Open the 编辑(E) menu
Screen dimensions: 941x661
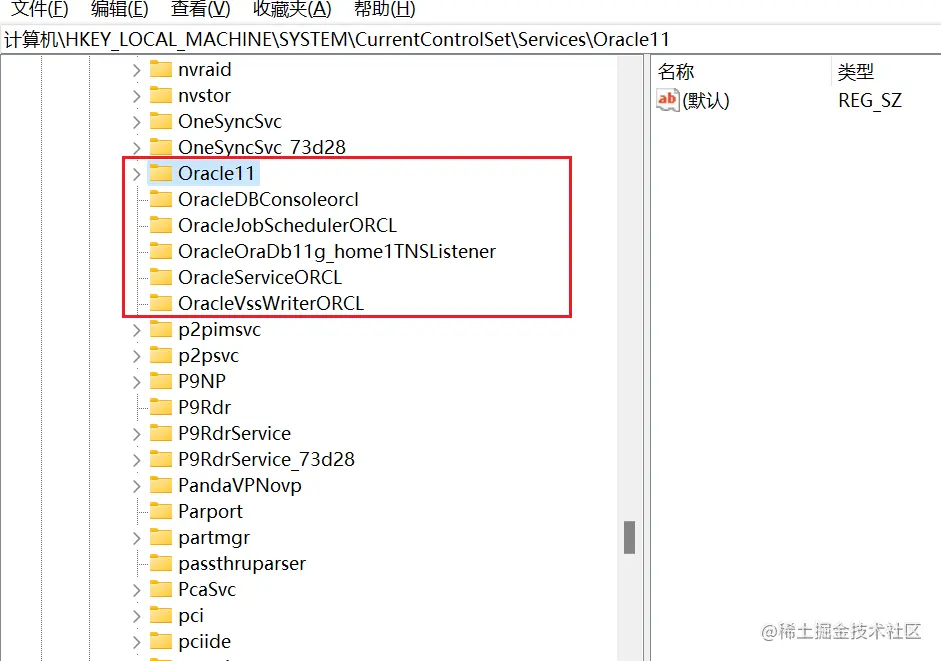click(119, 9)
